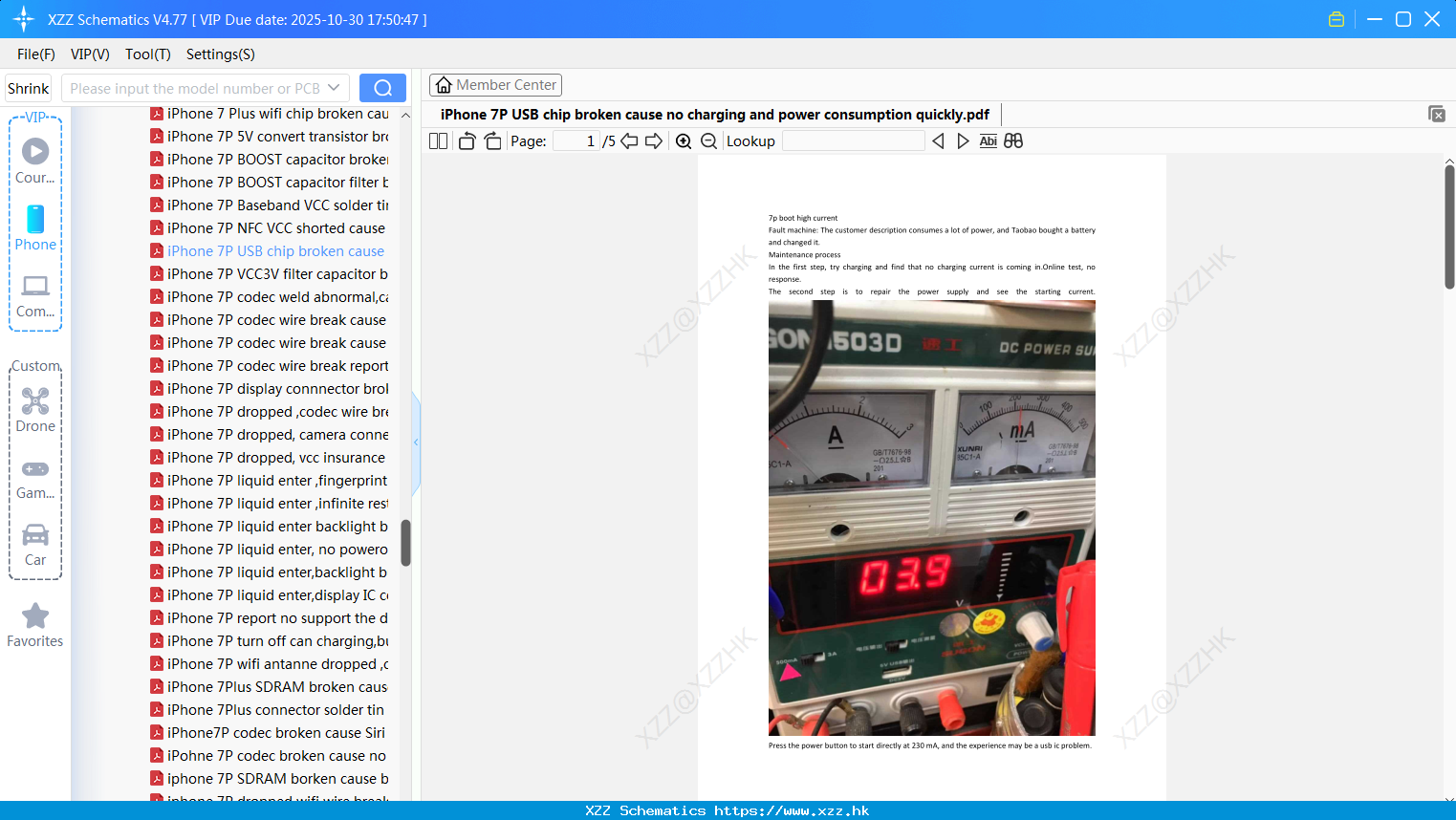Select the iPhone 7P USB chip PDF tab
The image size is (1456, 820).
tap(714, 115)
